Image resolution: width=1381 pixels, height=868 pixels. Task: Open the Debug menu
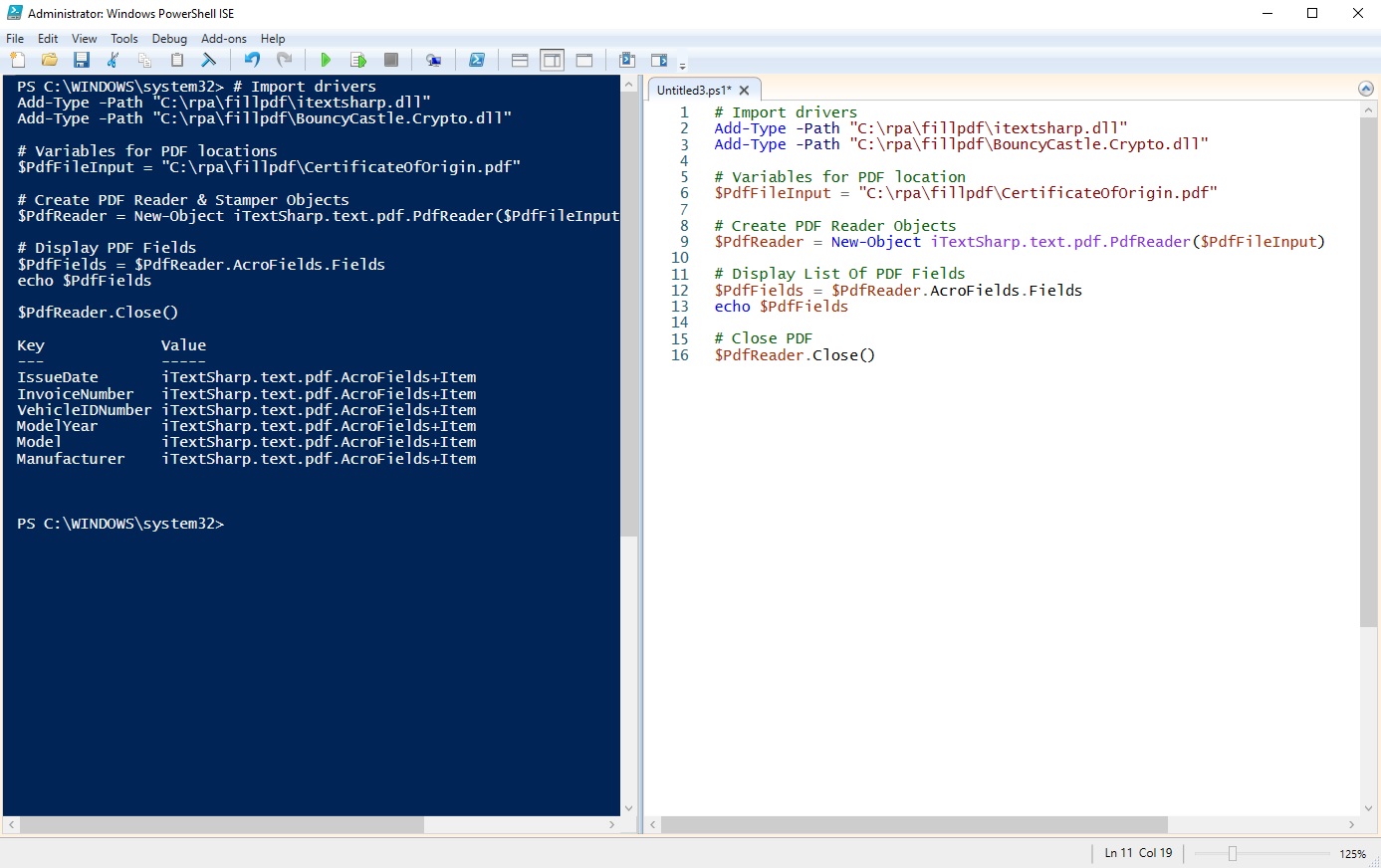click(169, 39)
